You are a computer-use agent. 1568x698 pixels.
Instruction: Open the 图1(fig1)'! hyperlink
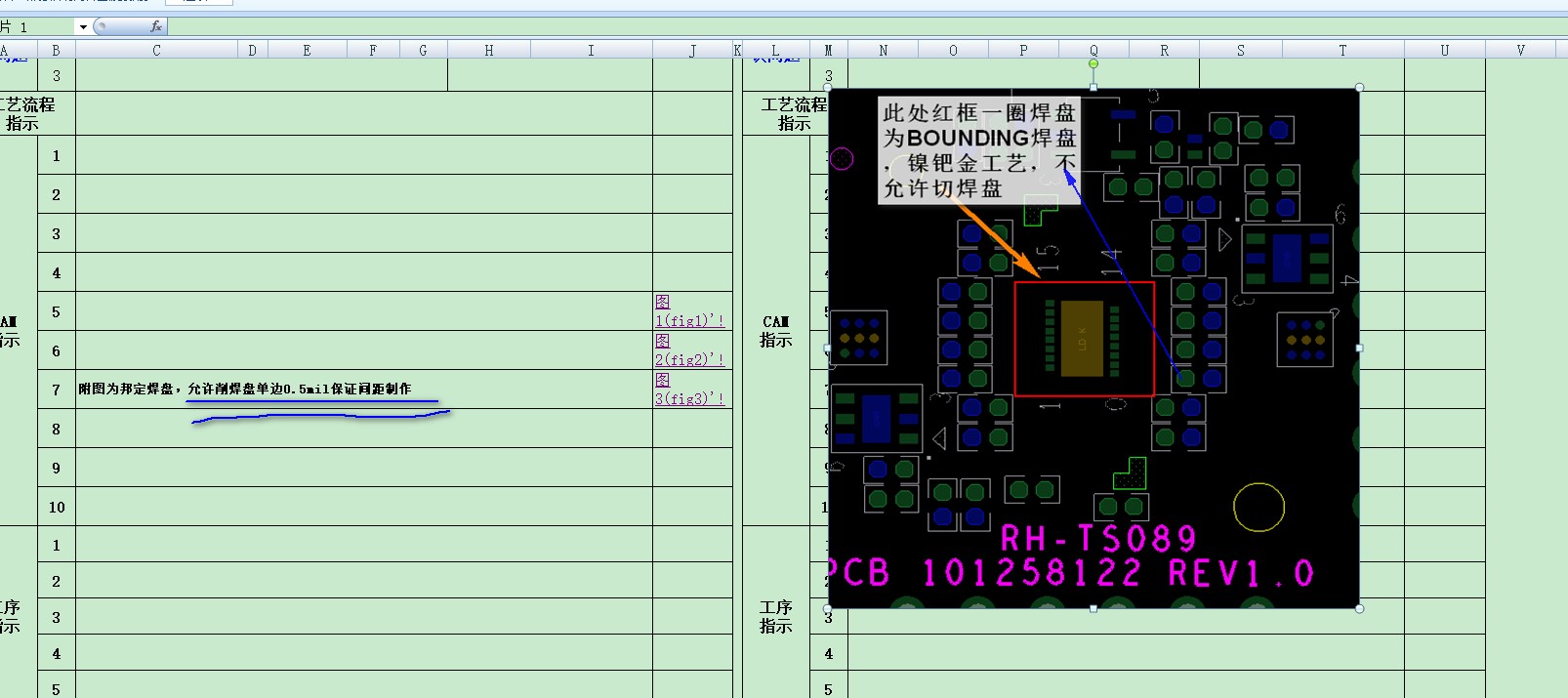(x=689, y=311)
